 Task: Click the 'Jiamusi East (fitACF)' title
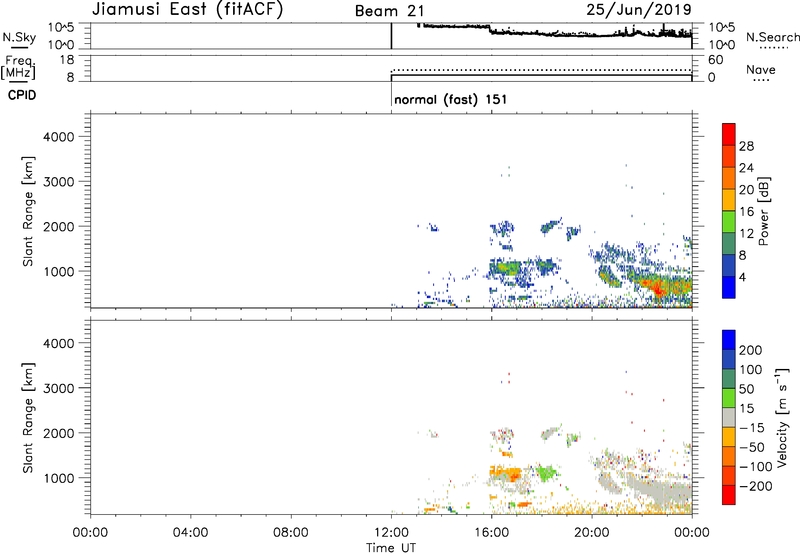point(187,9)
